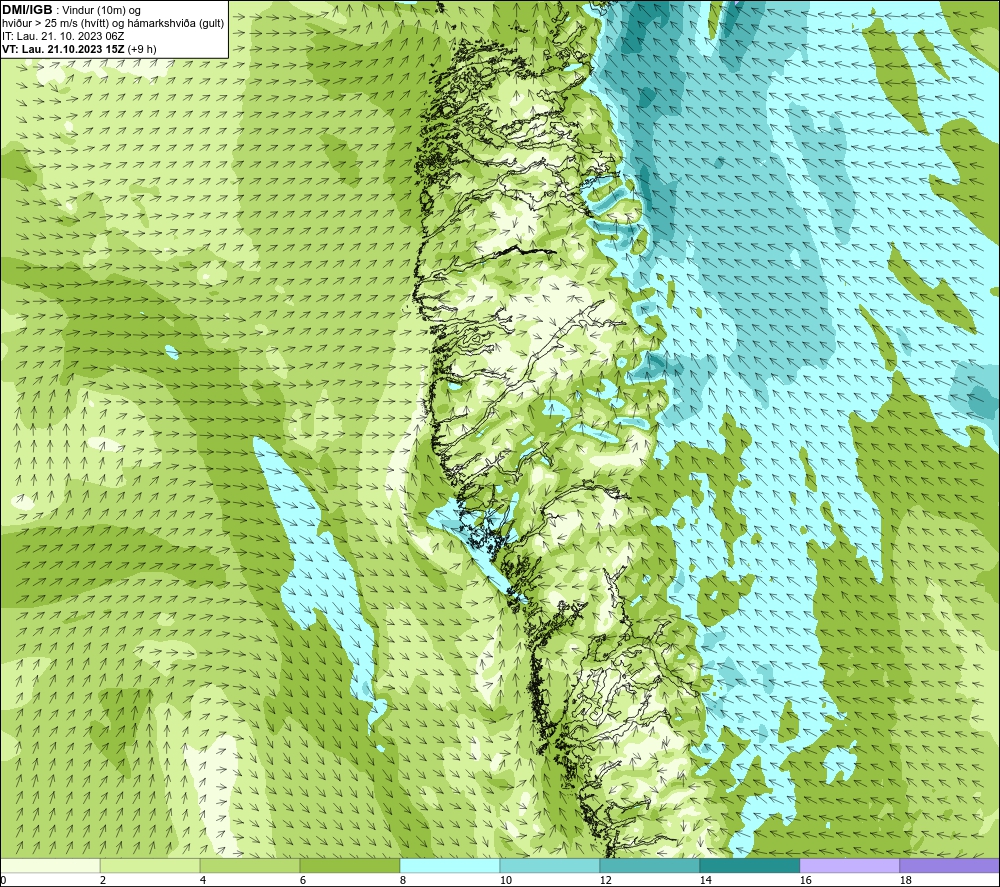The height and width of the screenshot is (887, 1000).
Task: Click the 'VT: Lau. 21.10.2023 15Z' line
Action: [x=63, y=49]
